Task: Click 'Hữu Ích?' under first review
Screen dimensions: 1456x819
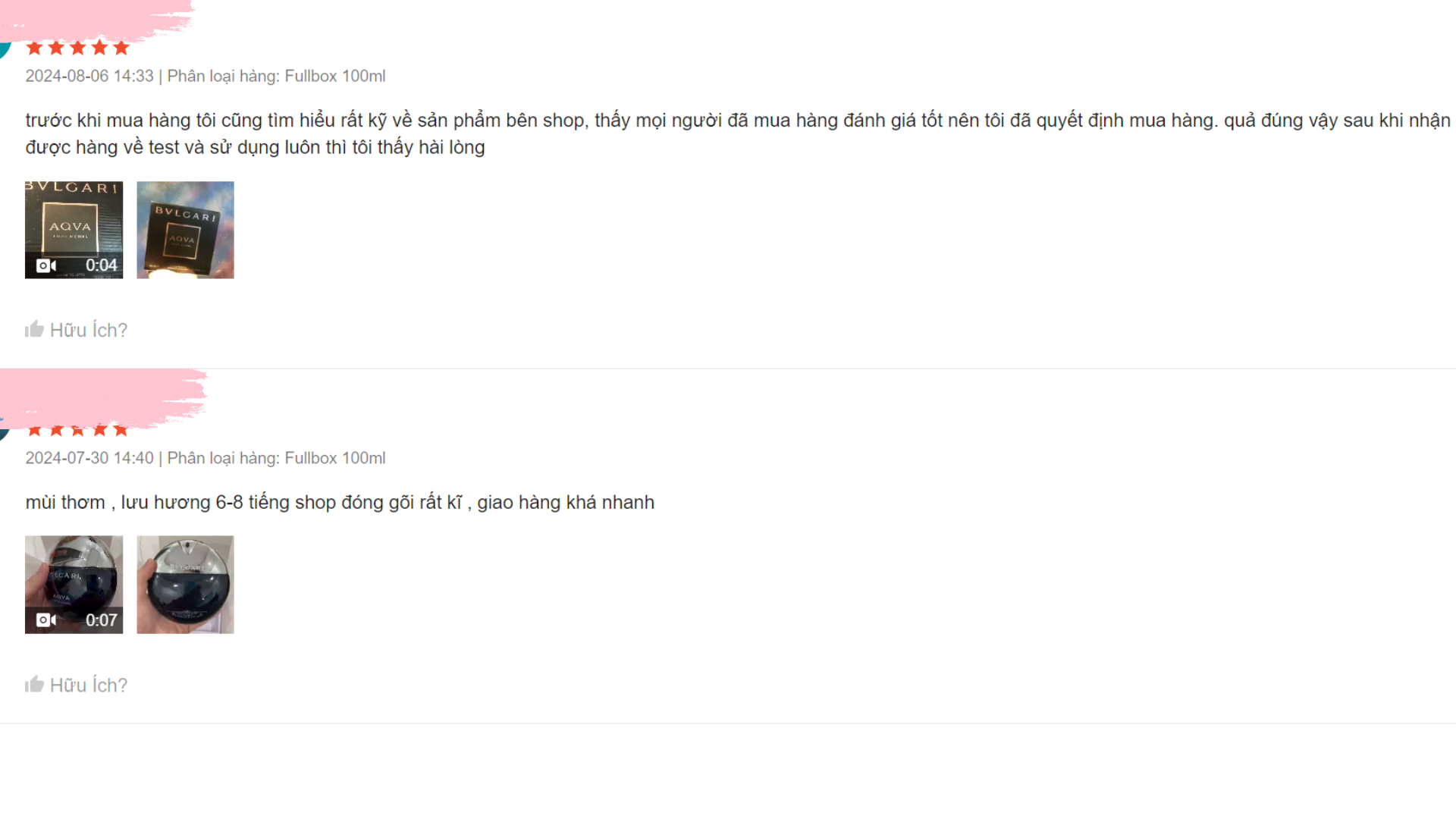Action: (x=89, y=330)
